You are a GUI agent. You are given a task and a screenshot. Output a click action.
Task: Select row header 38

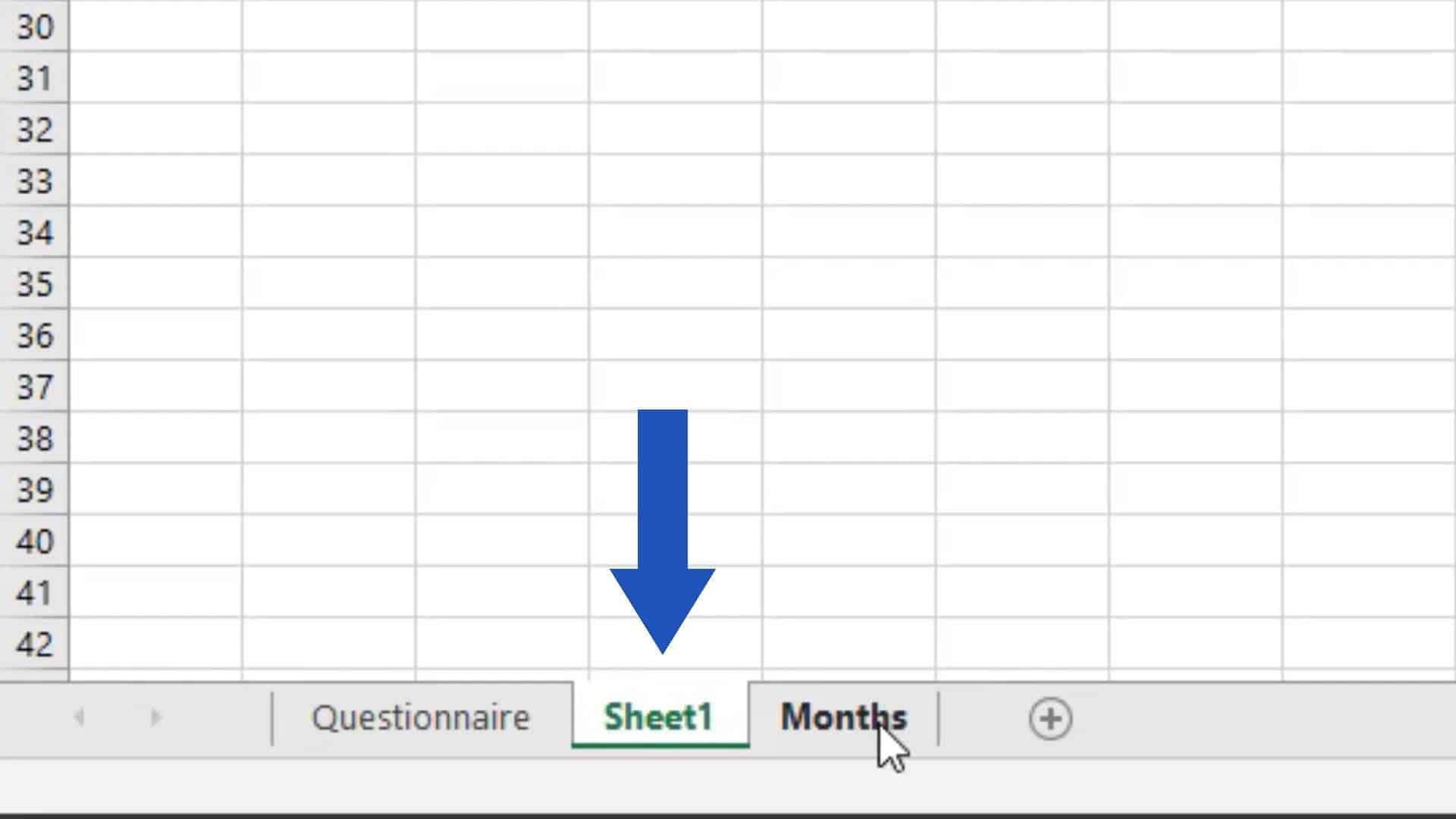33,440
